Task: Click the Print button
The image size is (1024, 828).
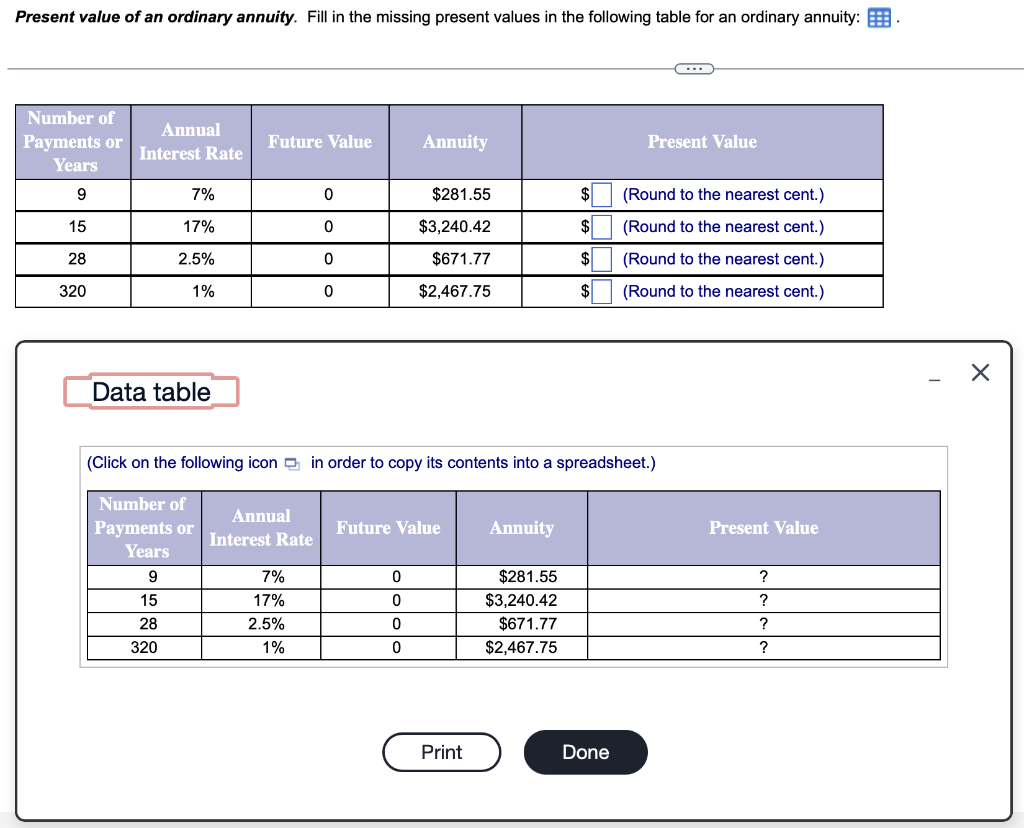Action: (x=441, y=752)
